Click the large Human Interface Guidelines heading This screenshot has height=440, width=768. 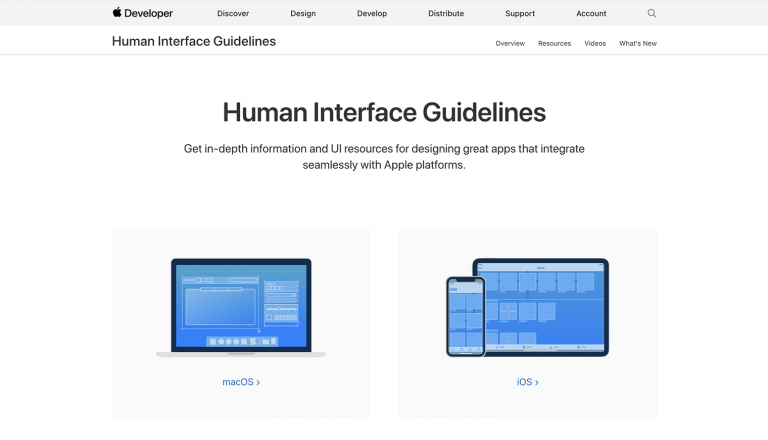(x=384, y=111)
